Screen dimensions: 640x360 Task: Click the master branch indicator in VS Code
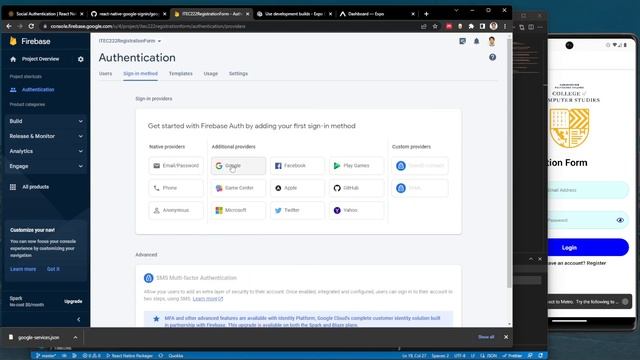tap(46, 356)
